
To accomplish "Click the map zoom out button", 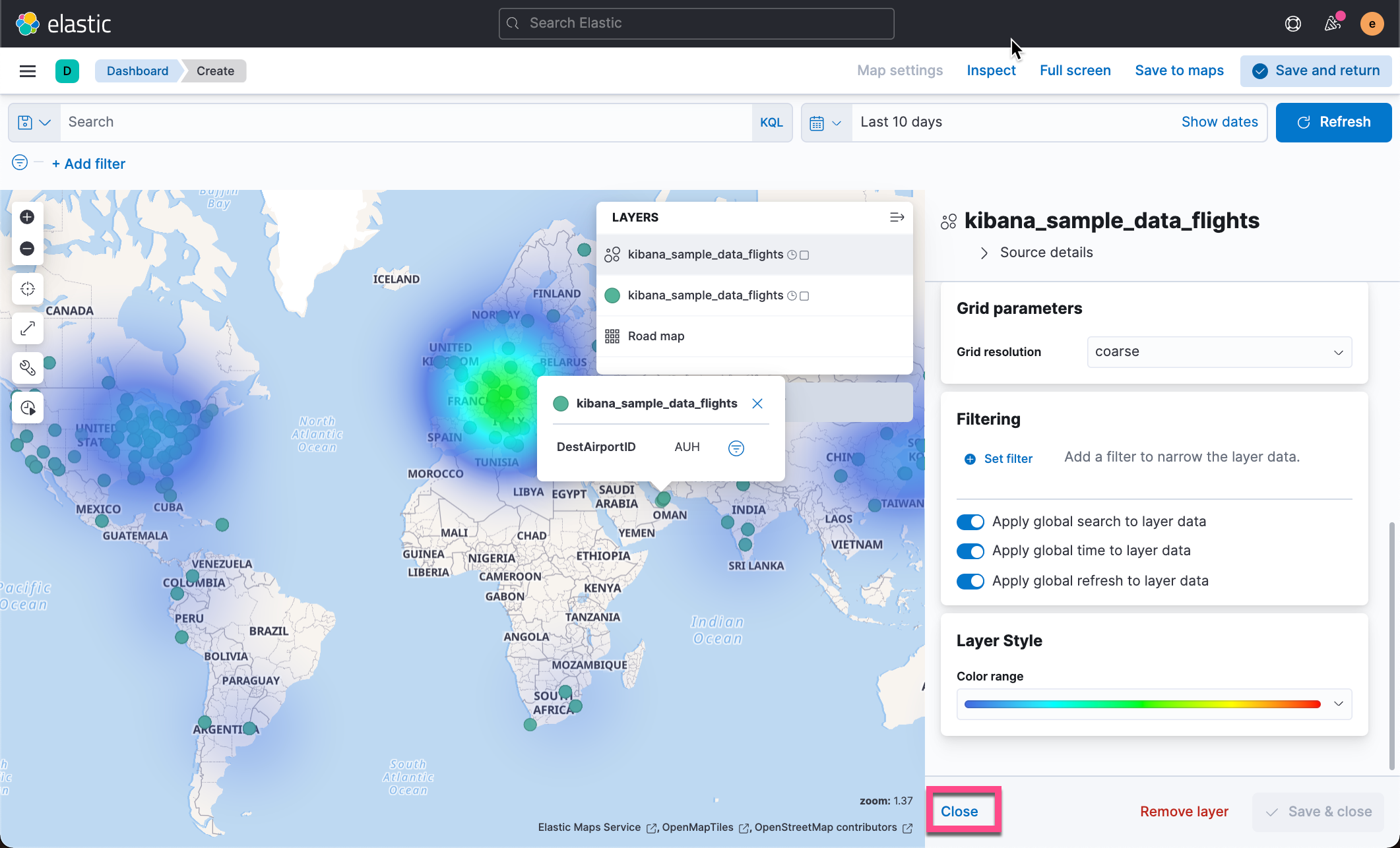I will click(27, 249).
